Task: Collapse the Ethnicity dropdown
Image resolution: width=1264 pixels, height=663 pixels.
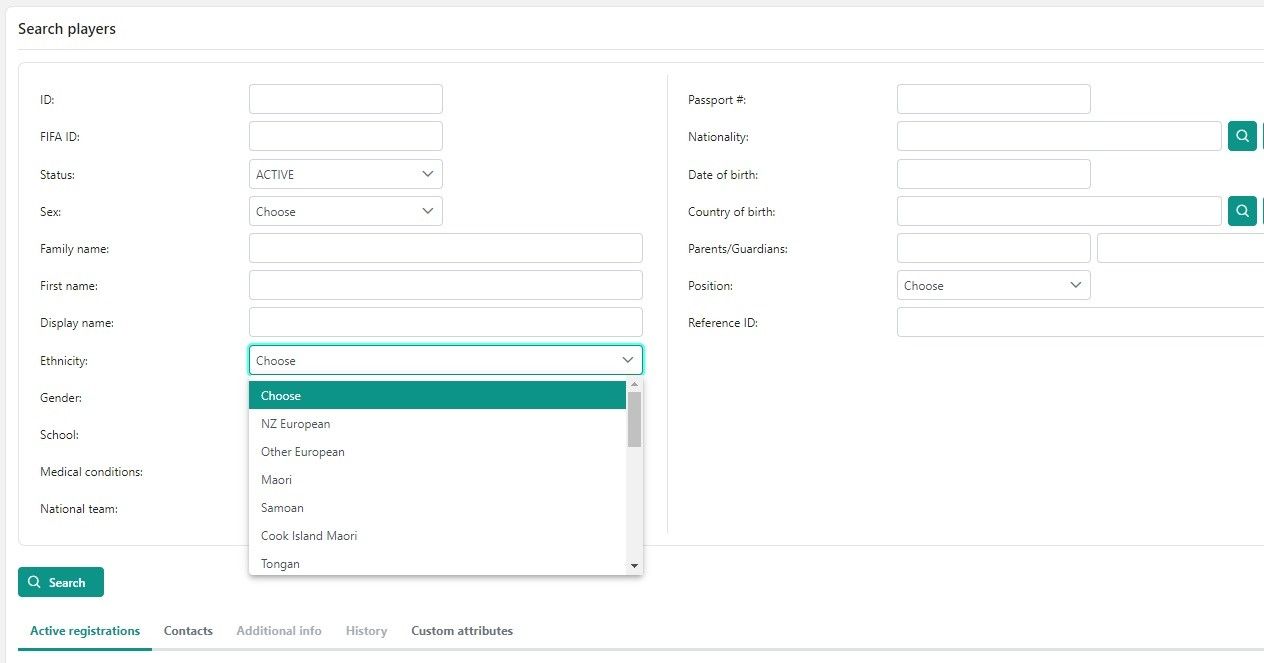Action: [445, 360]
